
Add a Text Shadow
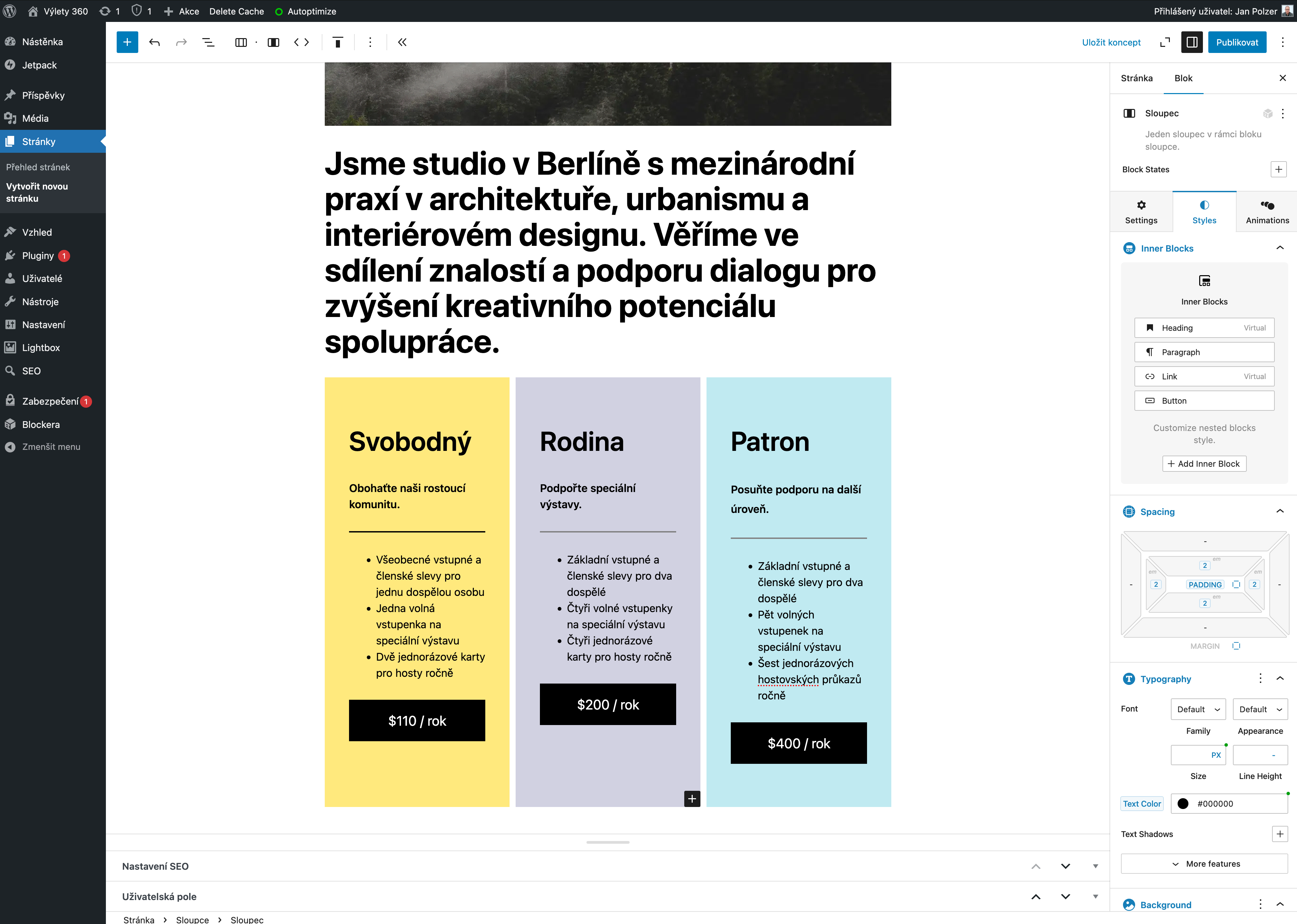click(x=1280, y=834)
